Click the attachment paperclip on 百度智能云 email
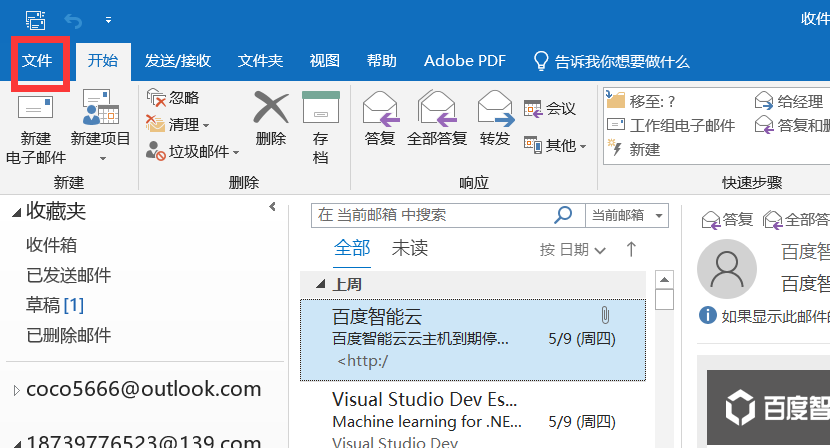Image resolution: width=830 pixels, height=448 pixels. coord(605,316)
